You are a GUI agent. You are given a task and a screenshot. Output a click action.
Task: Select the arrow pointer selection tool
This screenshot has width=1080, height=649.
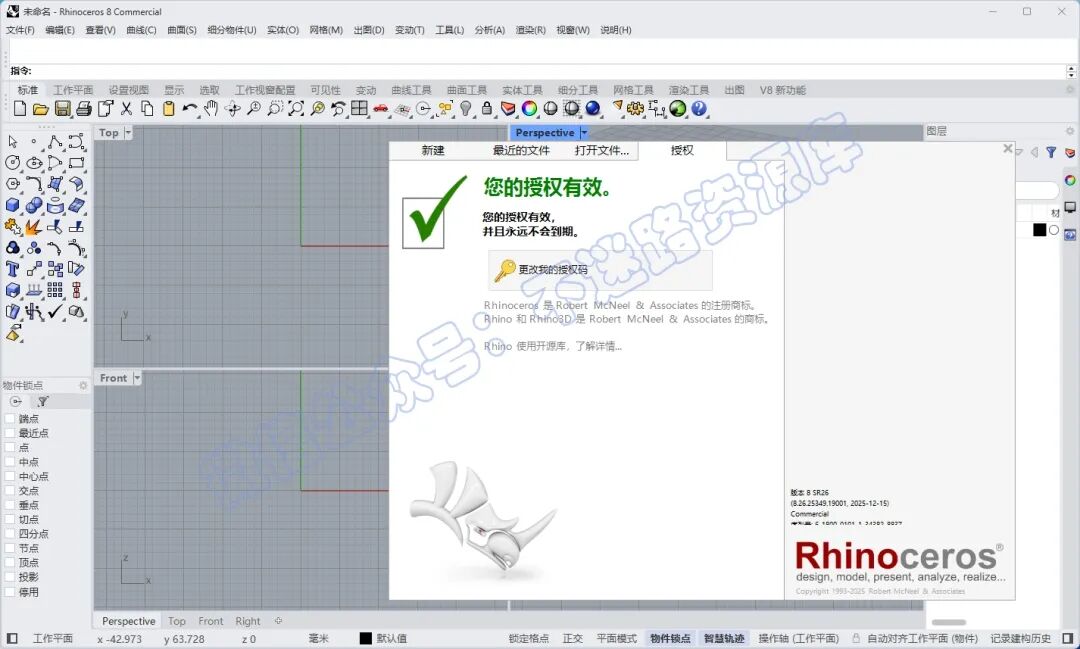click(12, 142)
